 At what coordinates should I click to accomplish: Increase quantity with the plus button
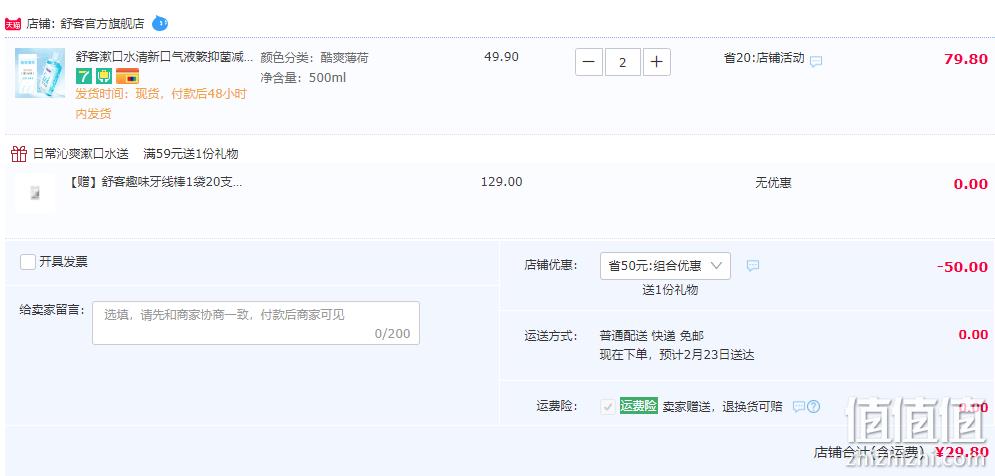pos(657,62)
